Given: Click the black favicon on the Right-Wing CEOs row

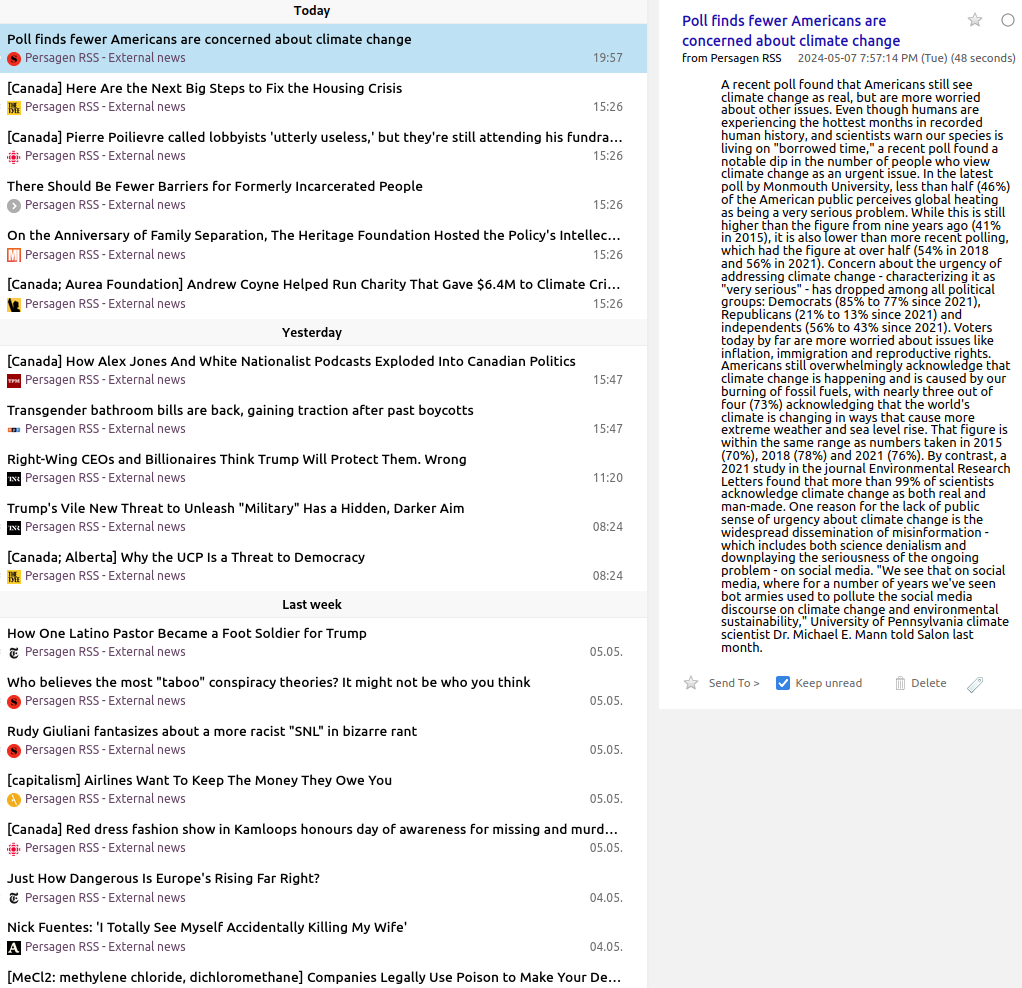Looking at the screenshot, I should pos(14,478).
